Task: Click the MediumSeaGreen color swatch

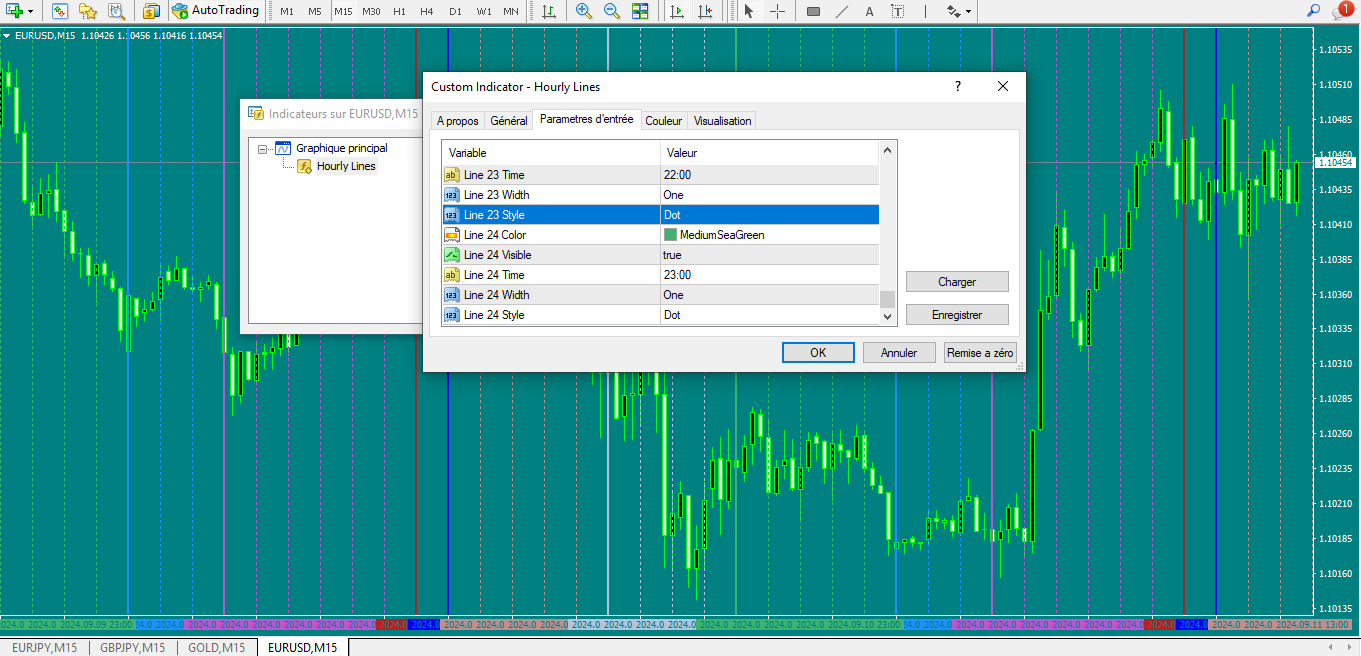Action: point(670,235)
